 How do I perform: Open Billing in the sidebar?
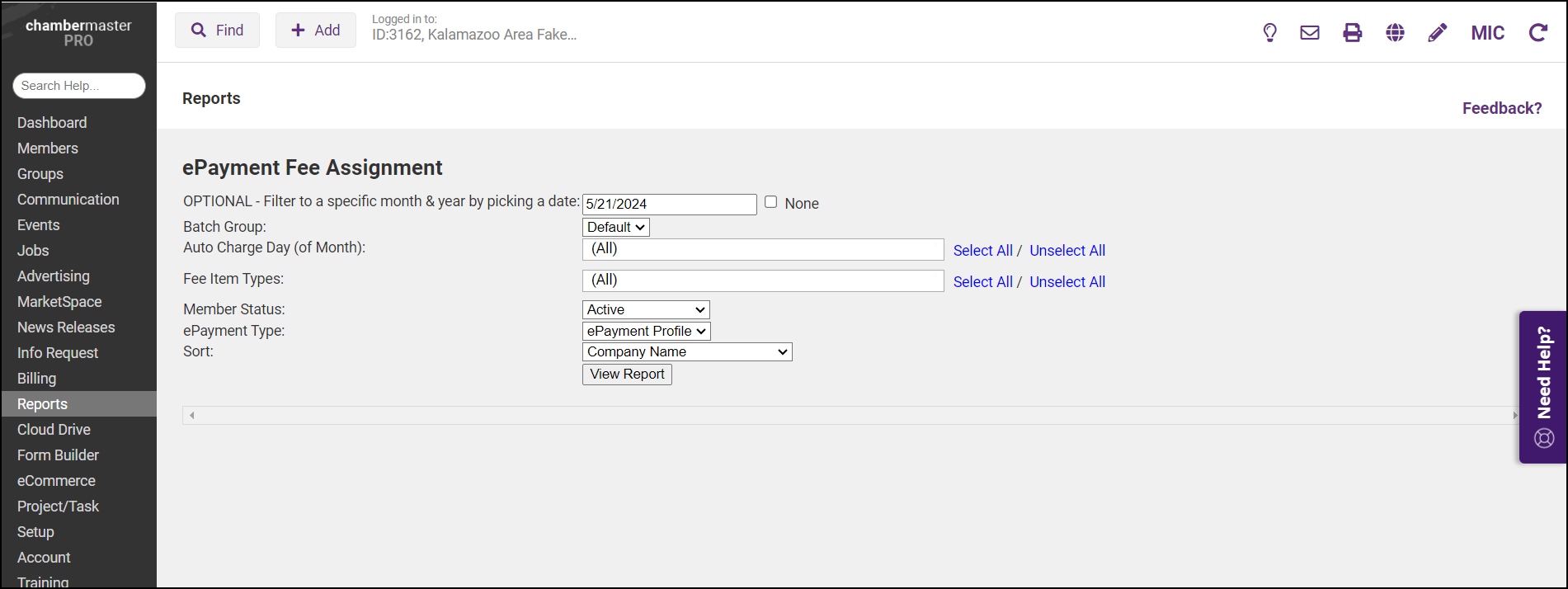coord(37,379)
